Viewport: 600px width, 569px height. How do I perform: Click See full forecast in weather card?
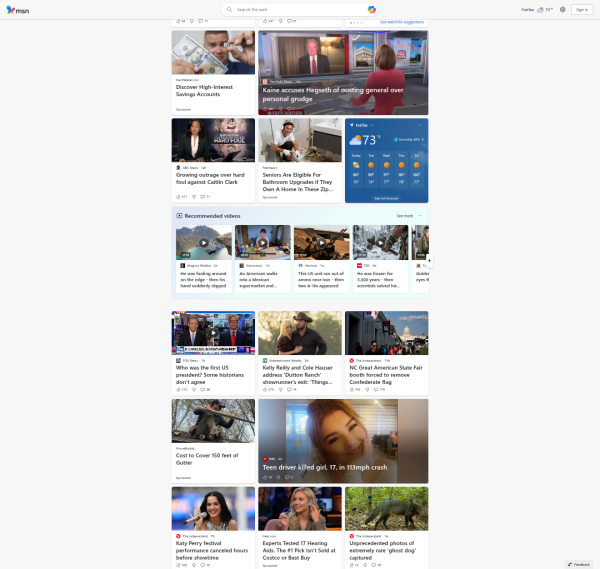[x=386, y=198]
